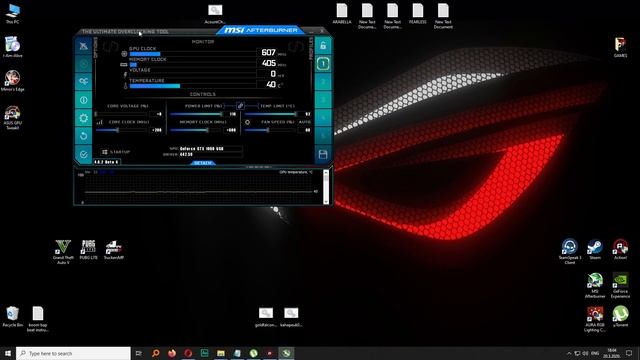
Task: Open File Explorer from the taskbar
Action: 221,353
